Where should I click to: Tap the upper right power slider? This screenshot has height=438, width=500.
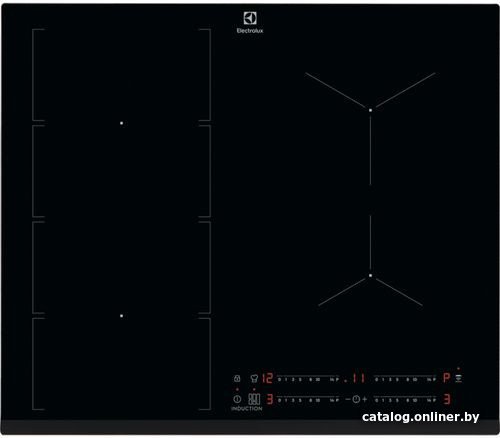tap(406, 378)
